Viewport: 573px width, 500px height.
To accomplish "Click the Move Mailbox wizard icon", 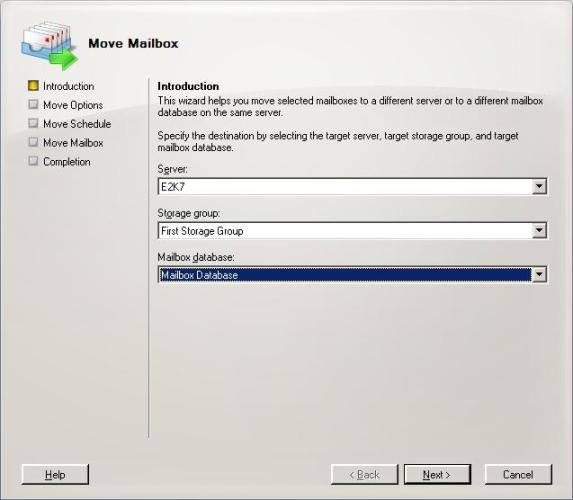I will (49, 46).
